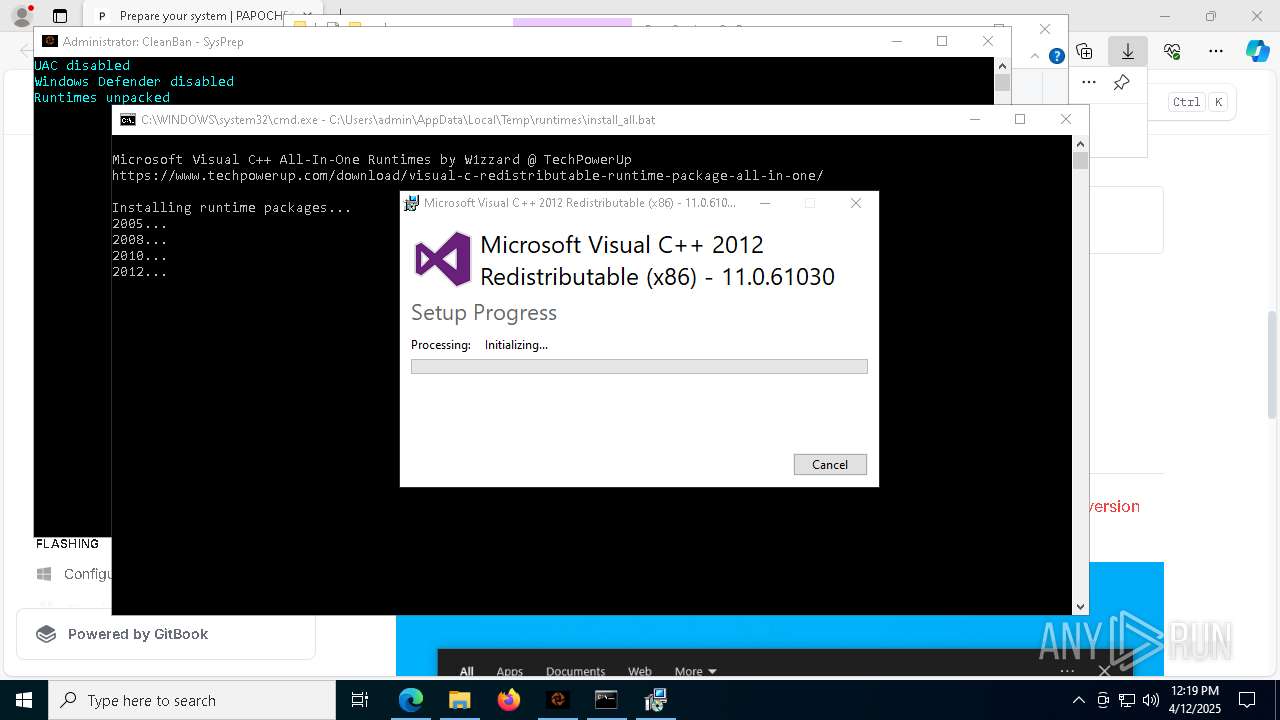Select the Apps tab in the search panel
Viewport: 1280px width, 720px height.
510,671
